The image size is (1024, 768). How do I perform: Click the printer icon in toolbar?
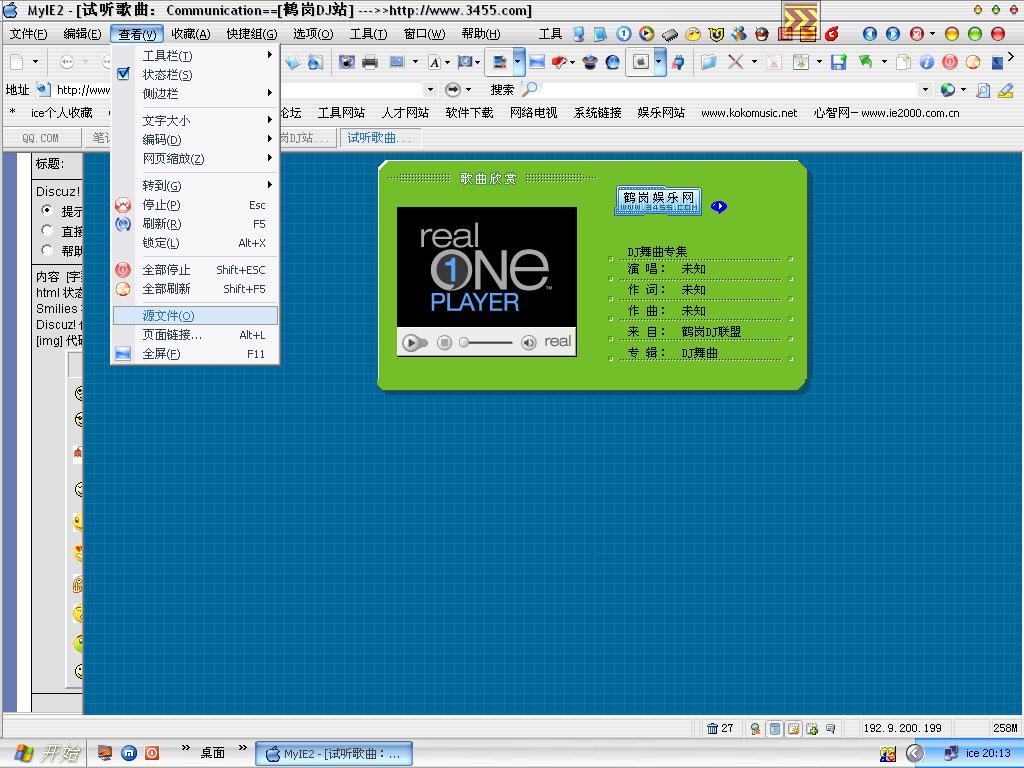(x=370, y=62)
